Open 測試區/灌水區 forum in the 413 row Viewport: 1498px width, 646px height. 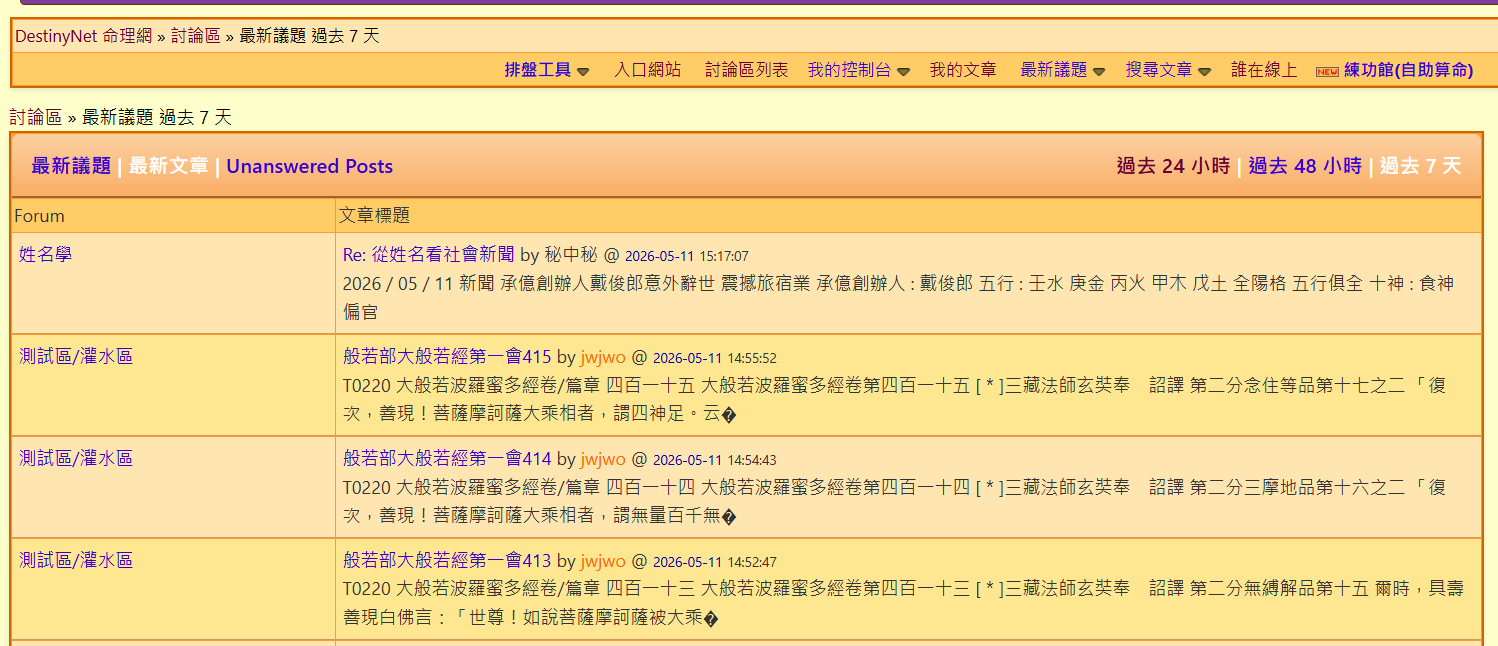(76, 561)
